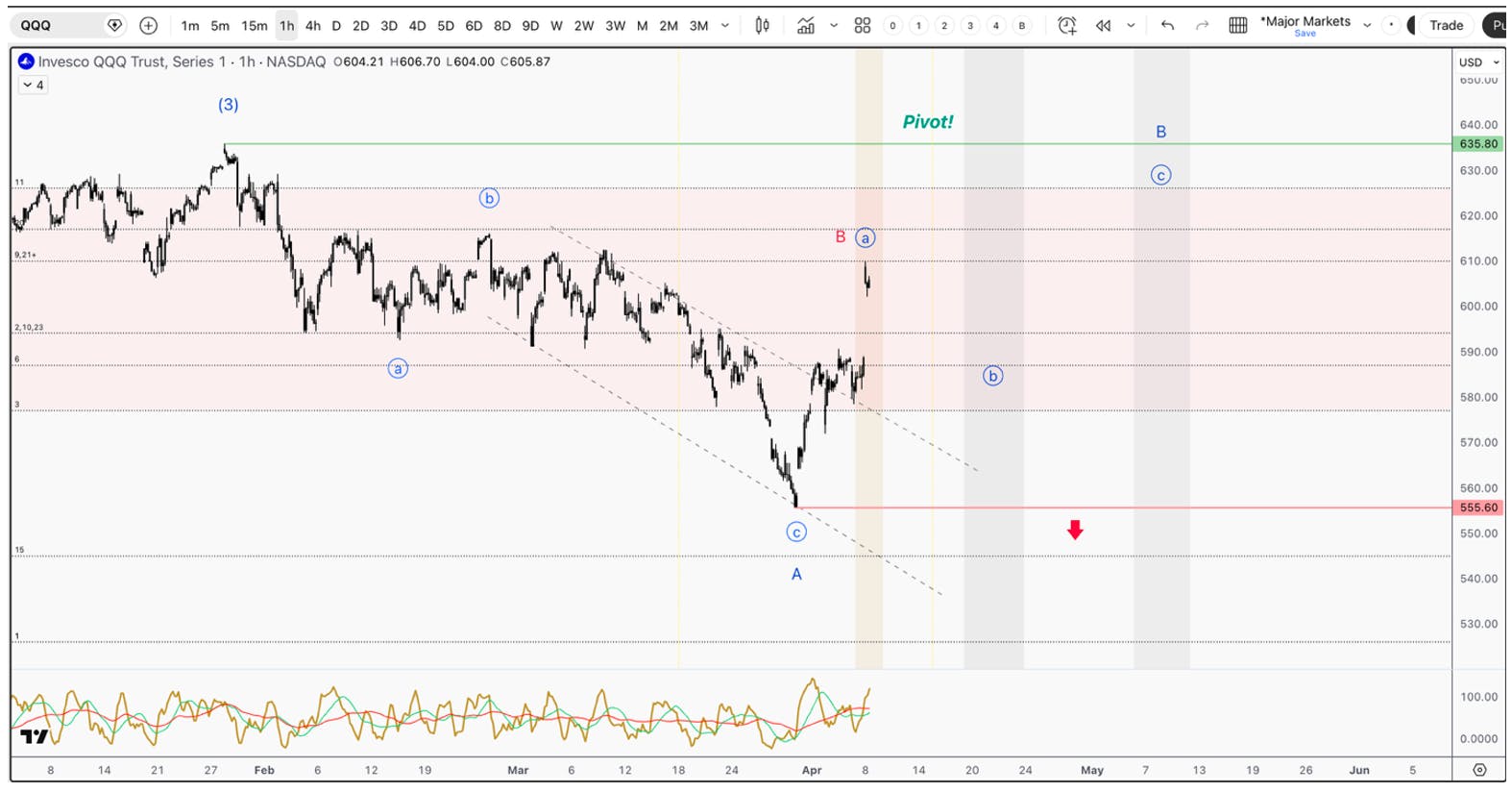Click the NASDAQ exchange label in the legend
The height and width of the screenshot is (792, 1512).
296,62
